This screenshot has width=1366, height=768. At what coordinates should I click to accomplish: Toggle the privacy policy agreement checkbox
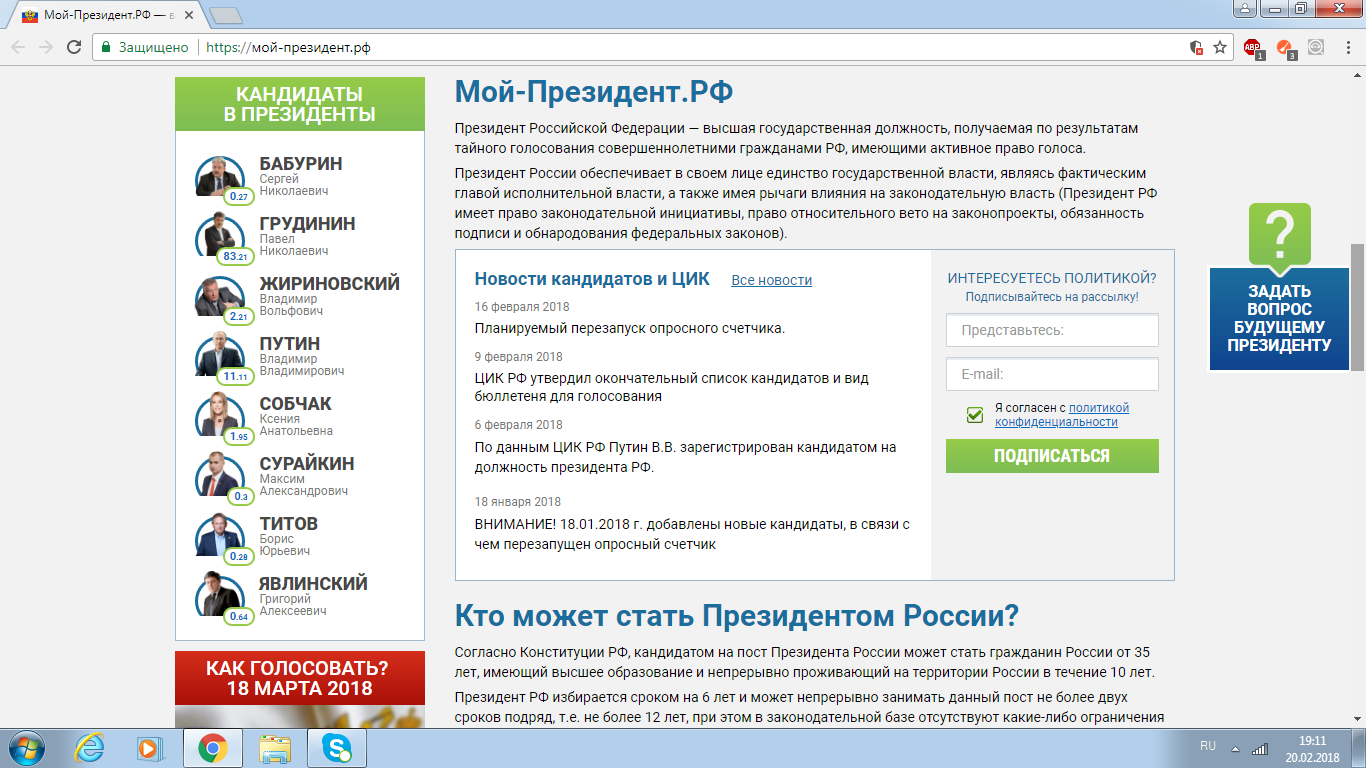tap(975, 415)
